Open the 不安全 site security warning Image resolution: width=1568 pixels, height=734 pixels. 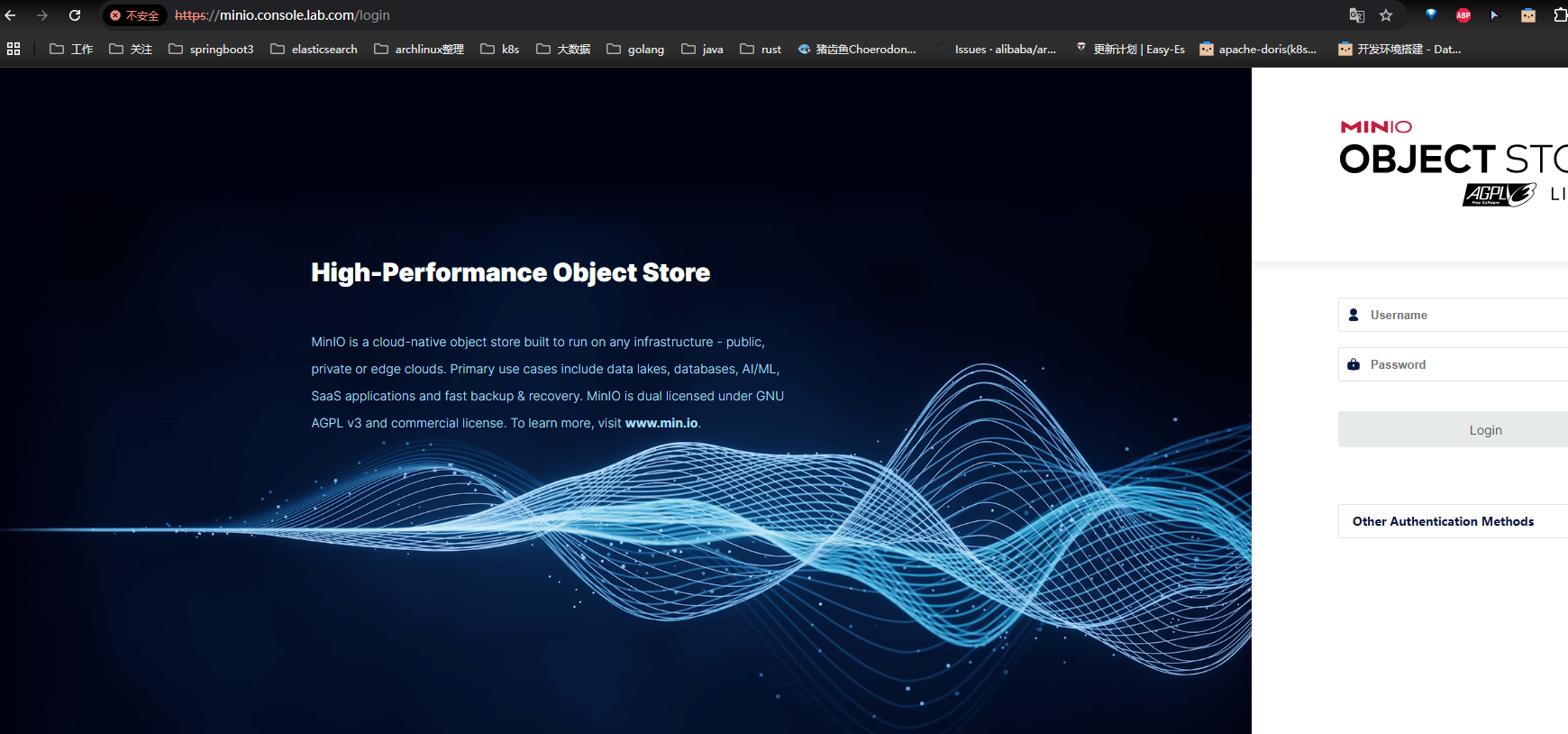[134, 15]
